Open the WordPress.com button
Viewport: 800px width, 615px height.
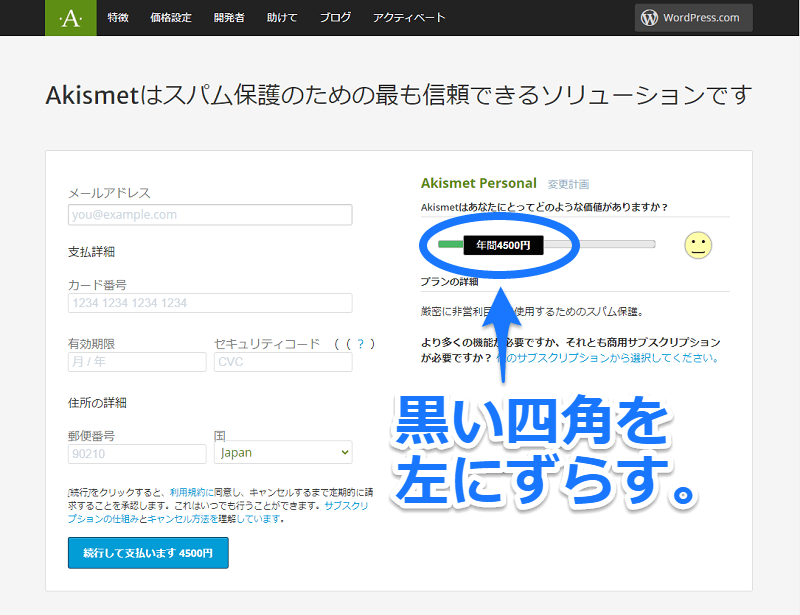pyautogui.click(x=691, y=18)
